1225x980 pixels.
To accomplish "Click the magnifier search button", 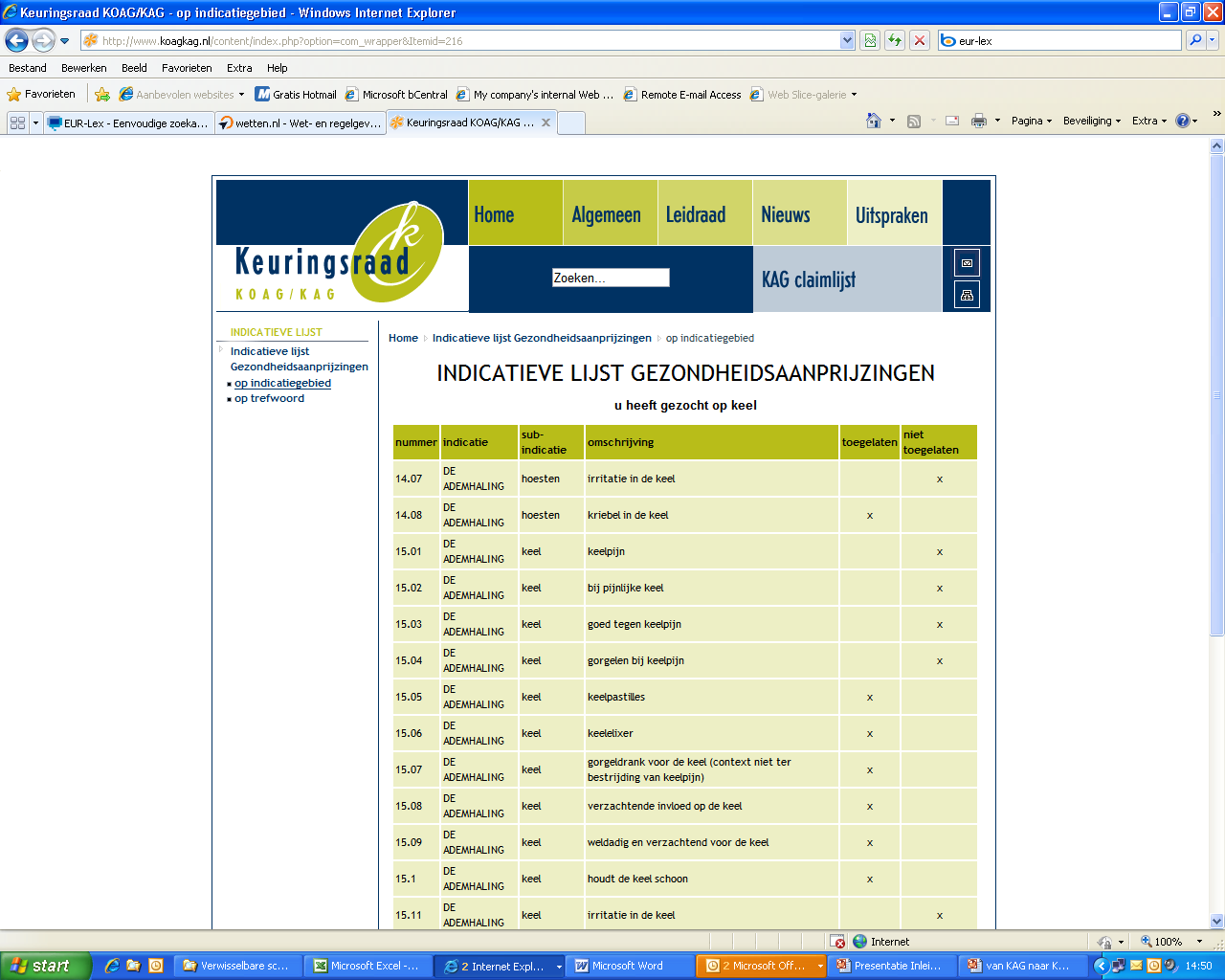I will (1194, 40).
